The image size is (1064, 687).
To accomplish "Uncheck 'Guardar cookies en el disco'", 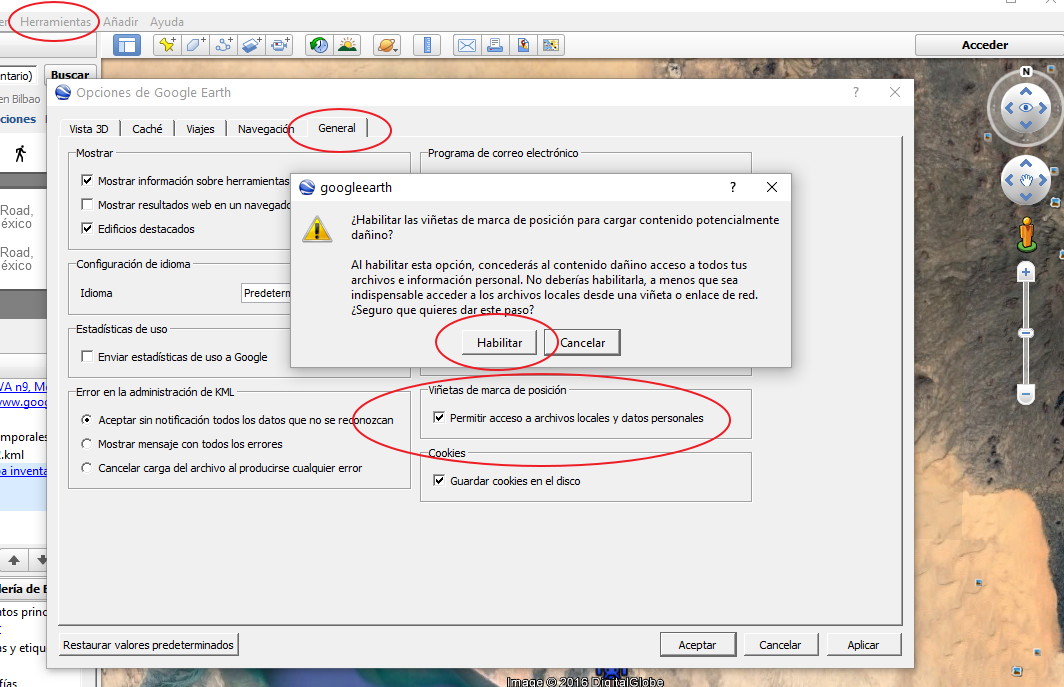I will pyautogui.click(x=439, y=481).
